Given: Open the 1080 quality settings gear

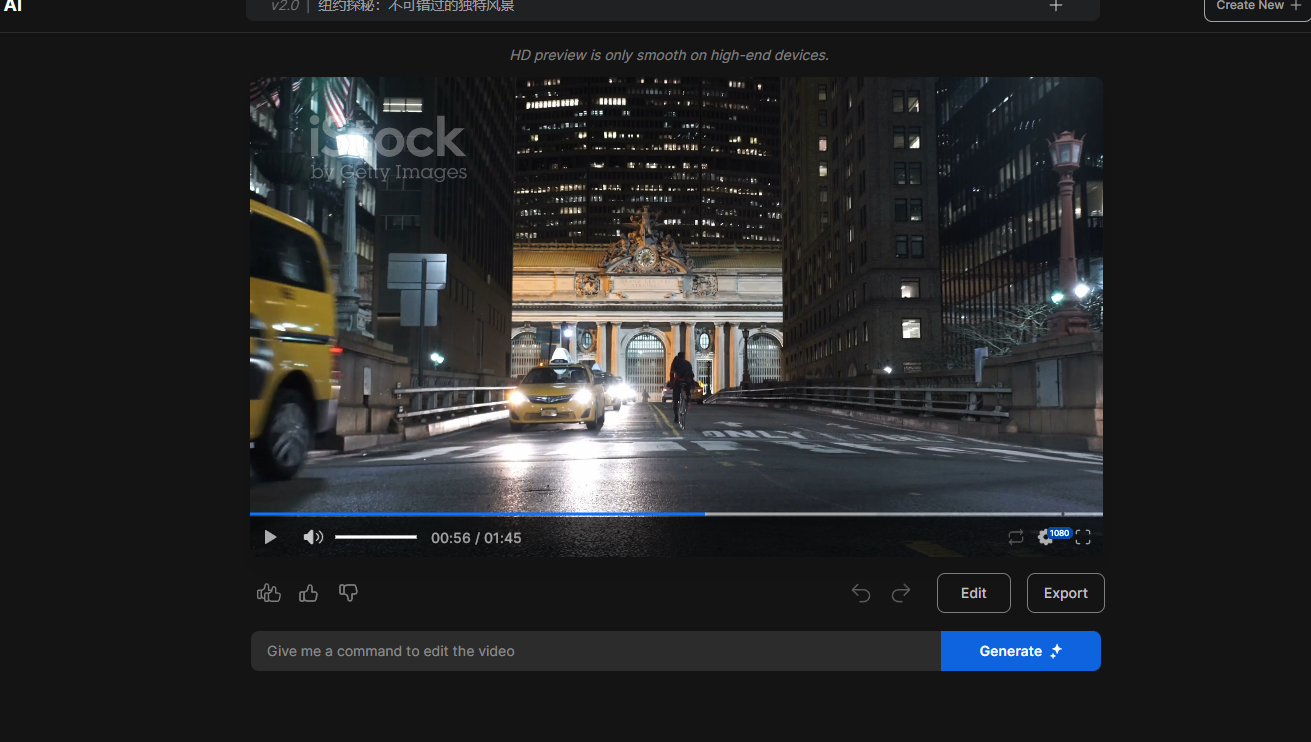Looking at the screenshot, I should click(x=1046, y=537).
